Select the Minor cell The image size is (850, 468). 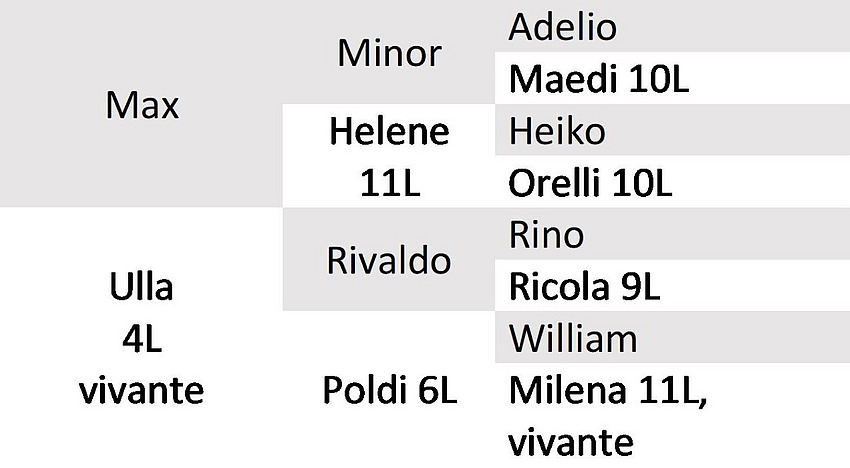tap(389, 53)
